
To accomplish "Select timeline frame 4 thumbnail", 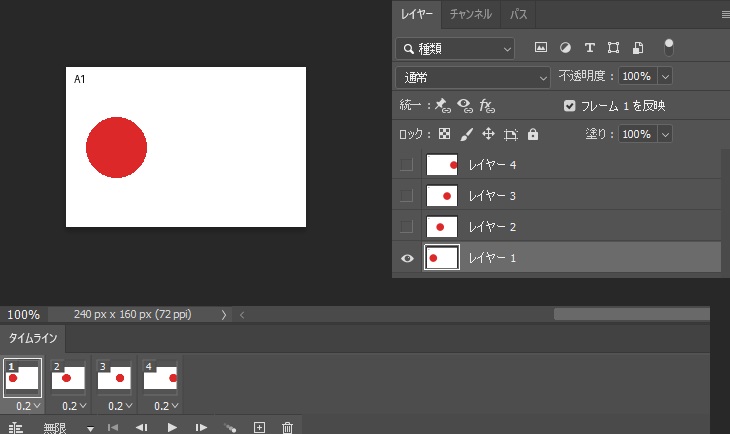I will coord(160,378).
